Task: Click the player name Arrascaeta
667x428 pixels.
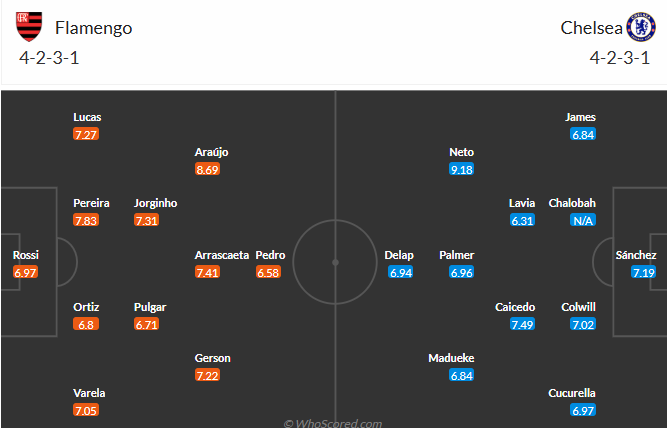Action: [222, 255]
